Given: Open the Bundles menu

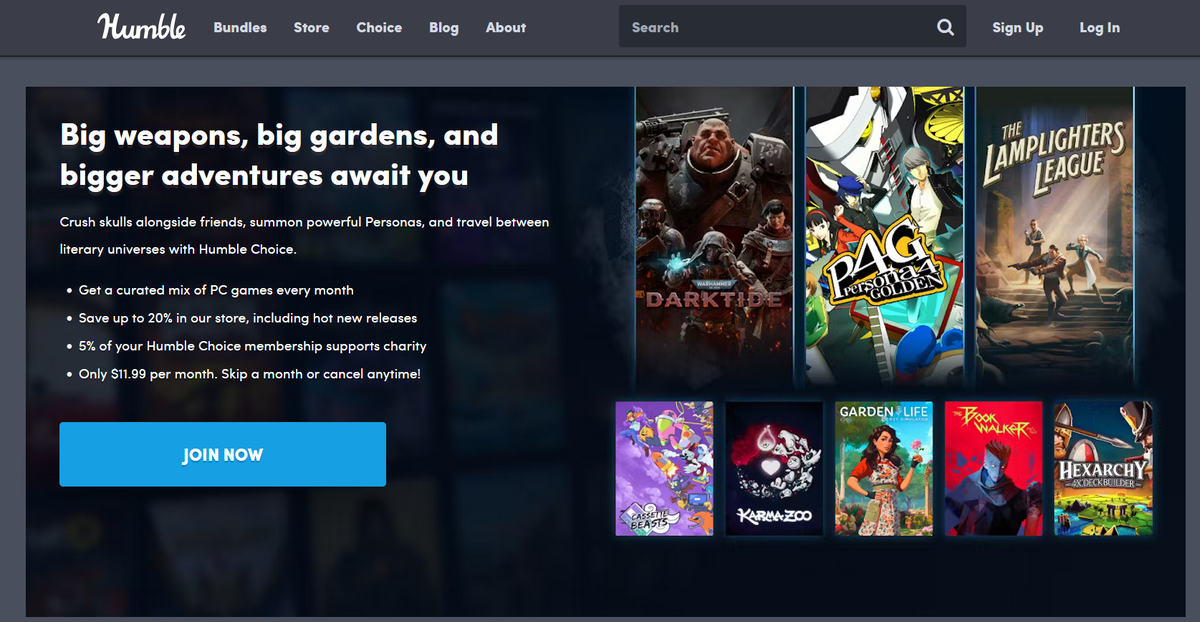Looking at the screenshot, I should click(240, 27).
